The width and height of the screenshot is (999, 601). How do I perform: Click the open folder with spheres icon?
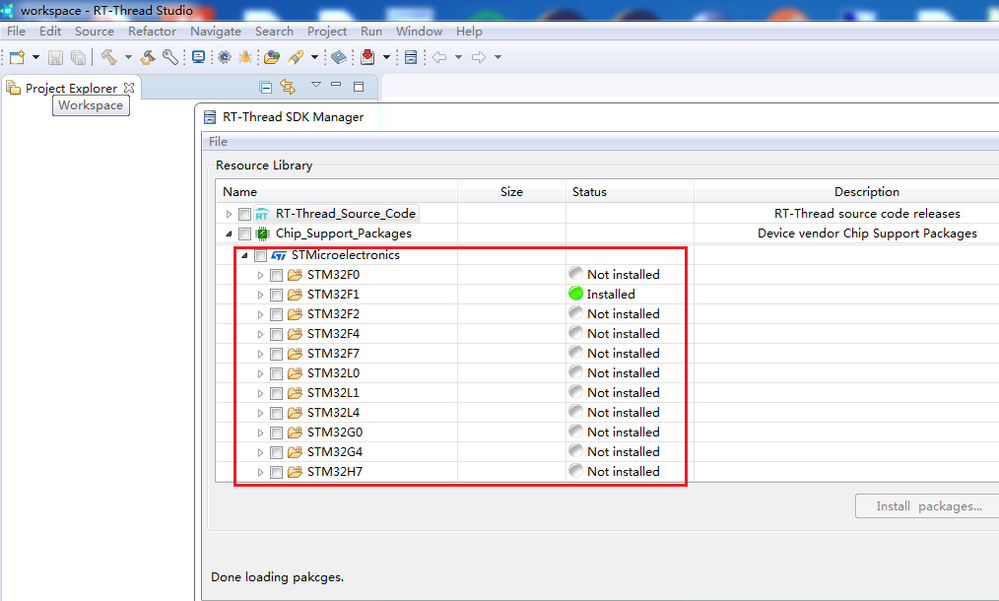[x=272, y=57]
